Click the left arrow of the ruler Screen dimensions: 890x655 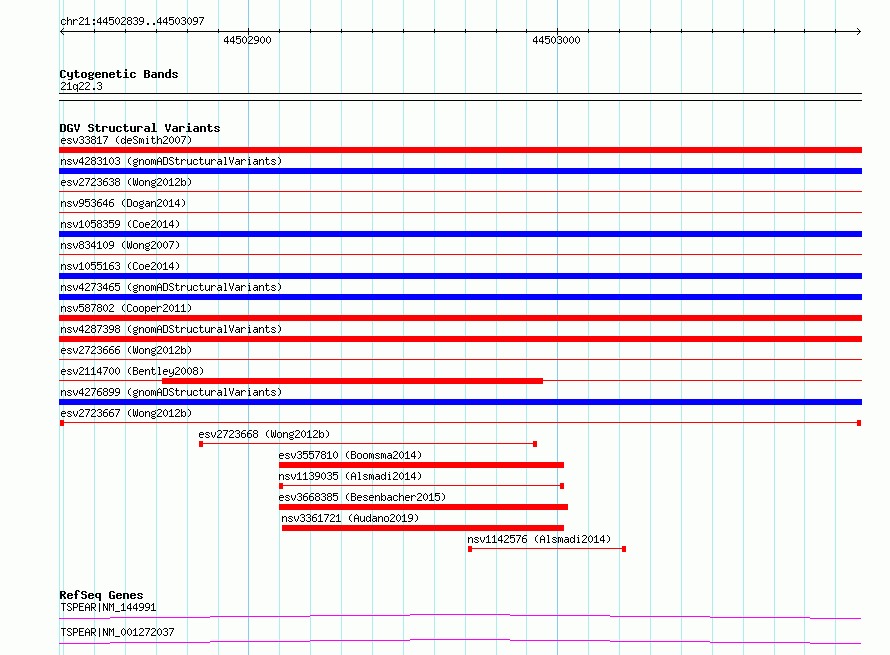[62, 31]
